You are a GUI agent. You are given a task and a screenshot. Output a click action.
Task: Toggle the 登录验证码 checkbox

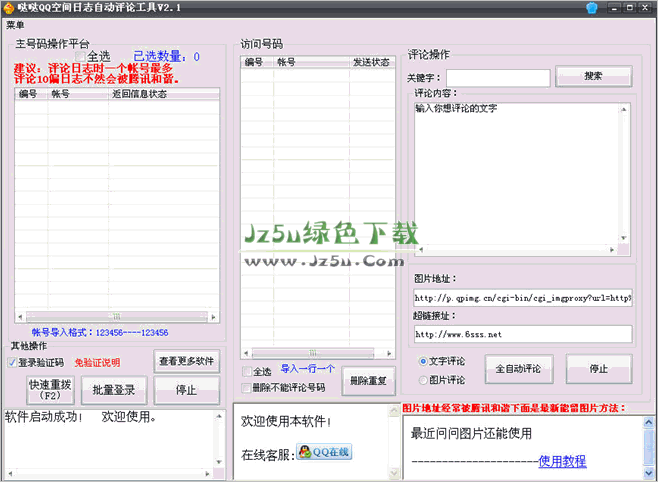[x=12, y=362]
